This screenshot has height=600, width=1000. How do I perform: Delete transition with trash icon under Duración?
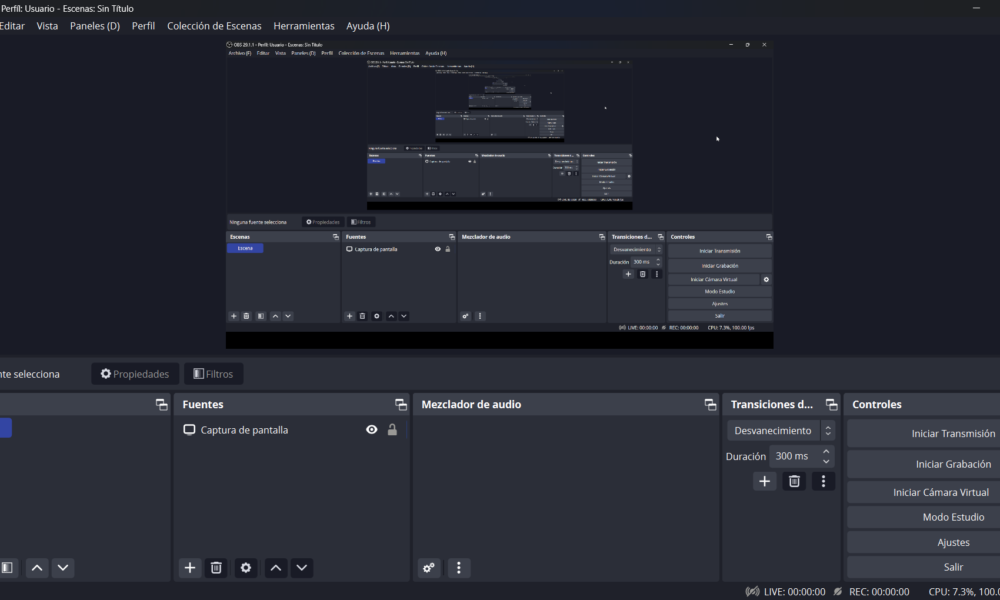794,481
